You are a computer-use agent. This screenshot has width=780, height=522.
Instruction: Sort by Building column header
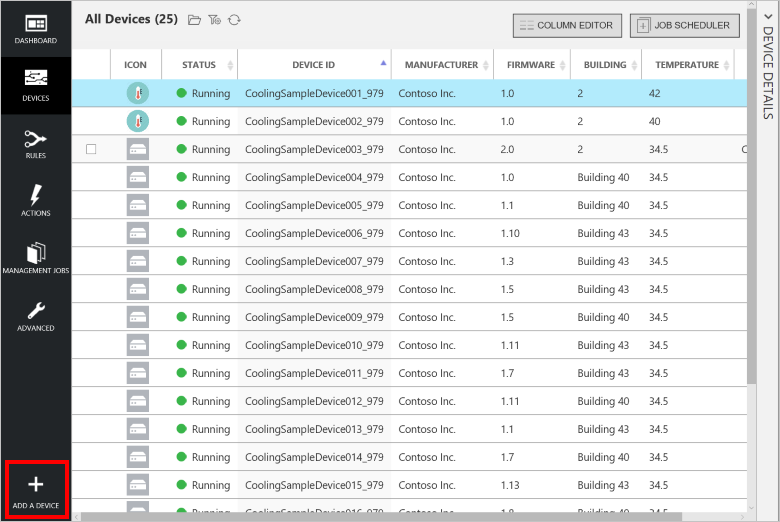click(605, 65)
